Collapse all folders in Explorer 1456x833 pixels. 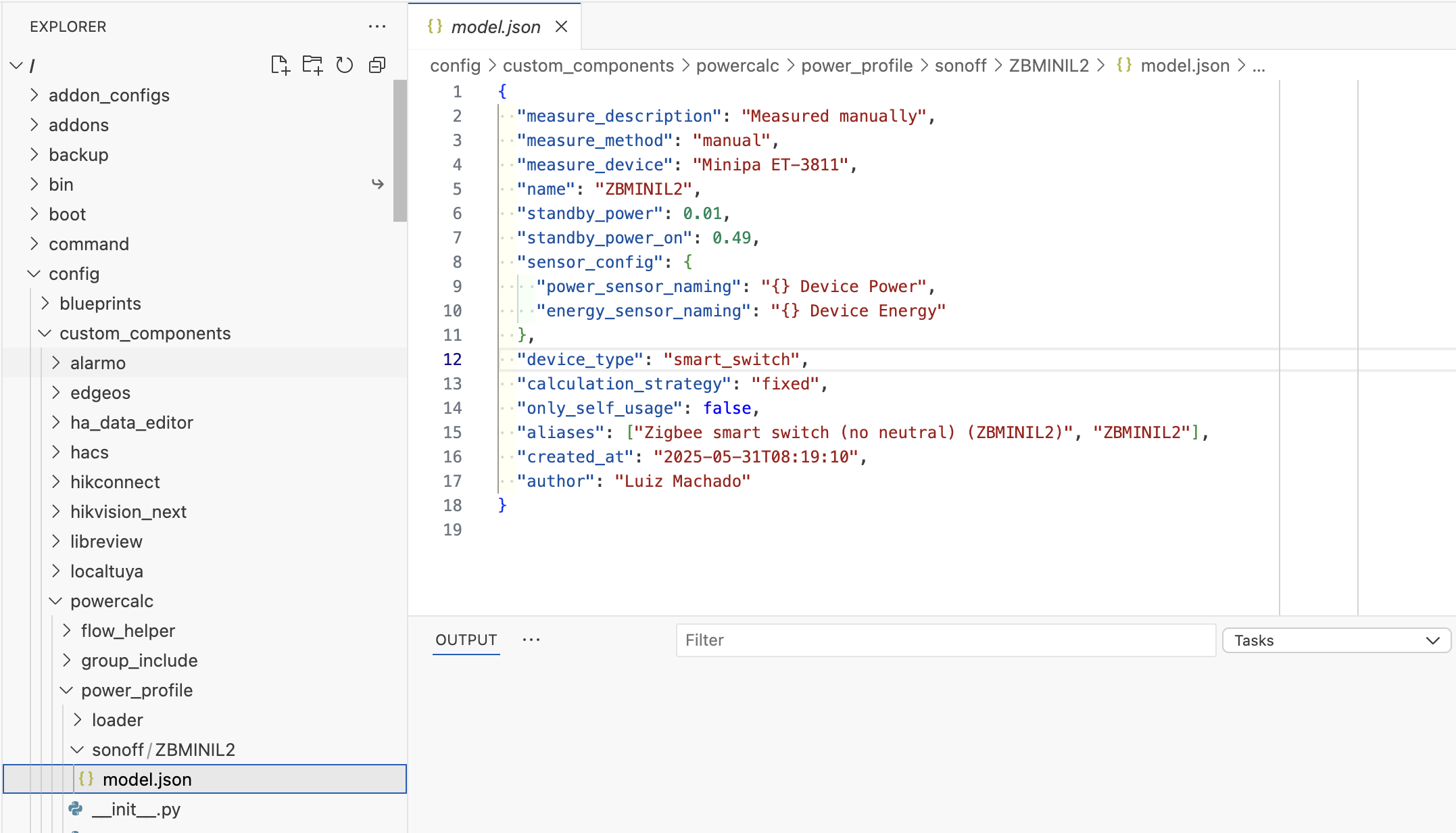click(377, 65)
